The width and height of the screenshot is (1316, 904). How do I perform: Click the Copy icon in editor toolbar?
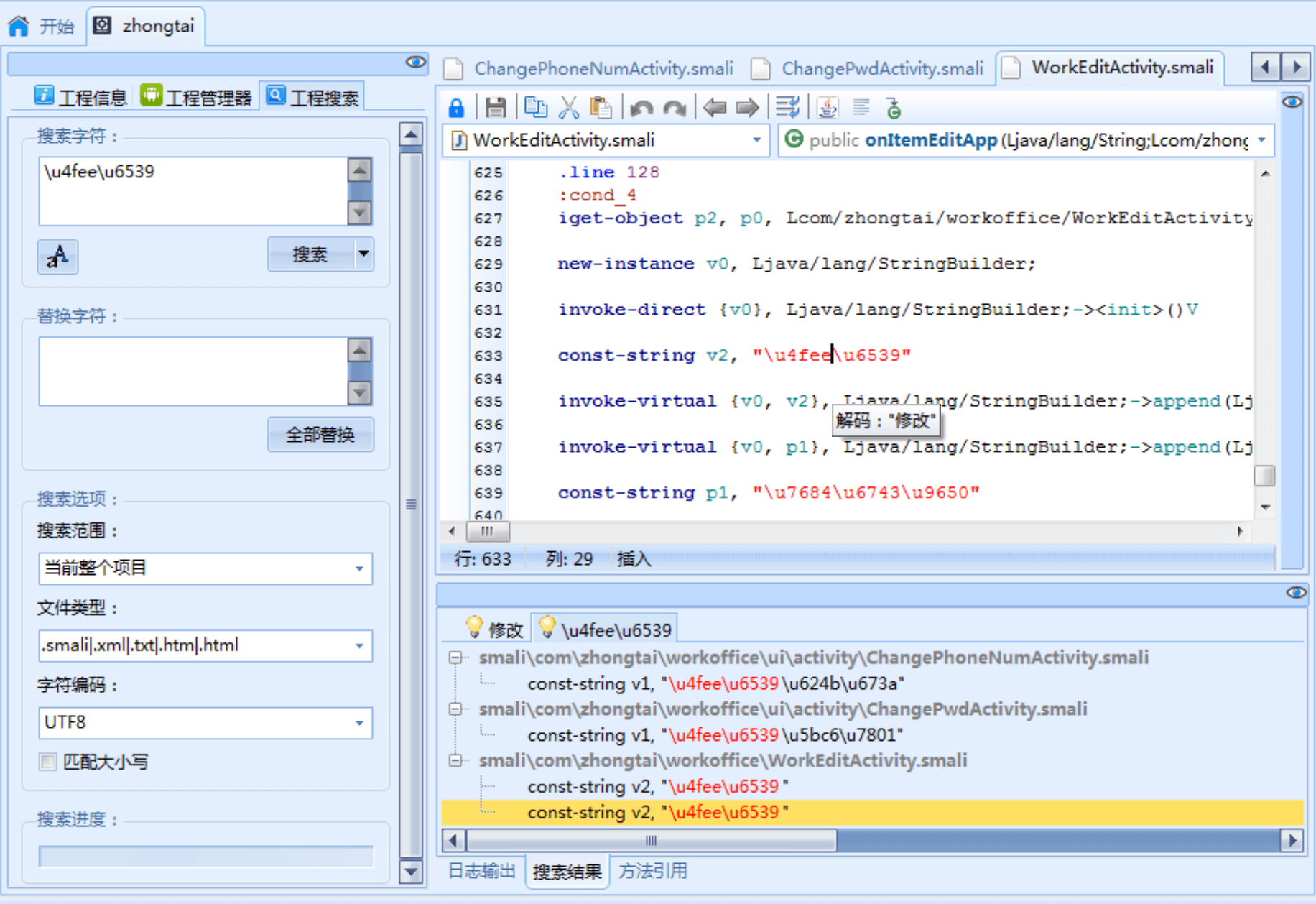[x=536, y=108]
